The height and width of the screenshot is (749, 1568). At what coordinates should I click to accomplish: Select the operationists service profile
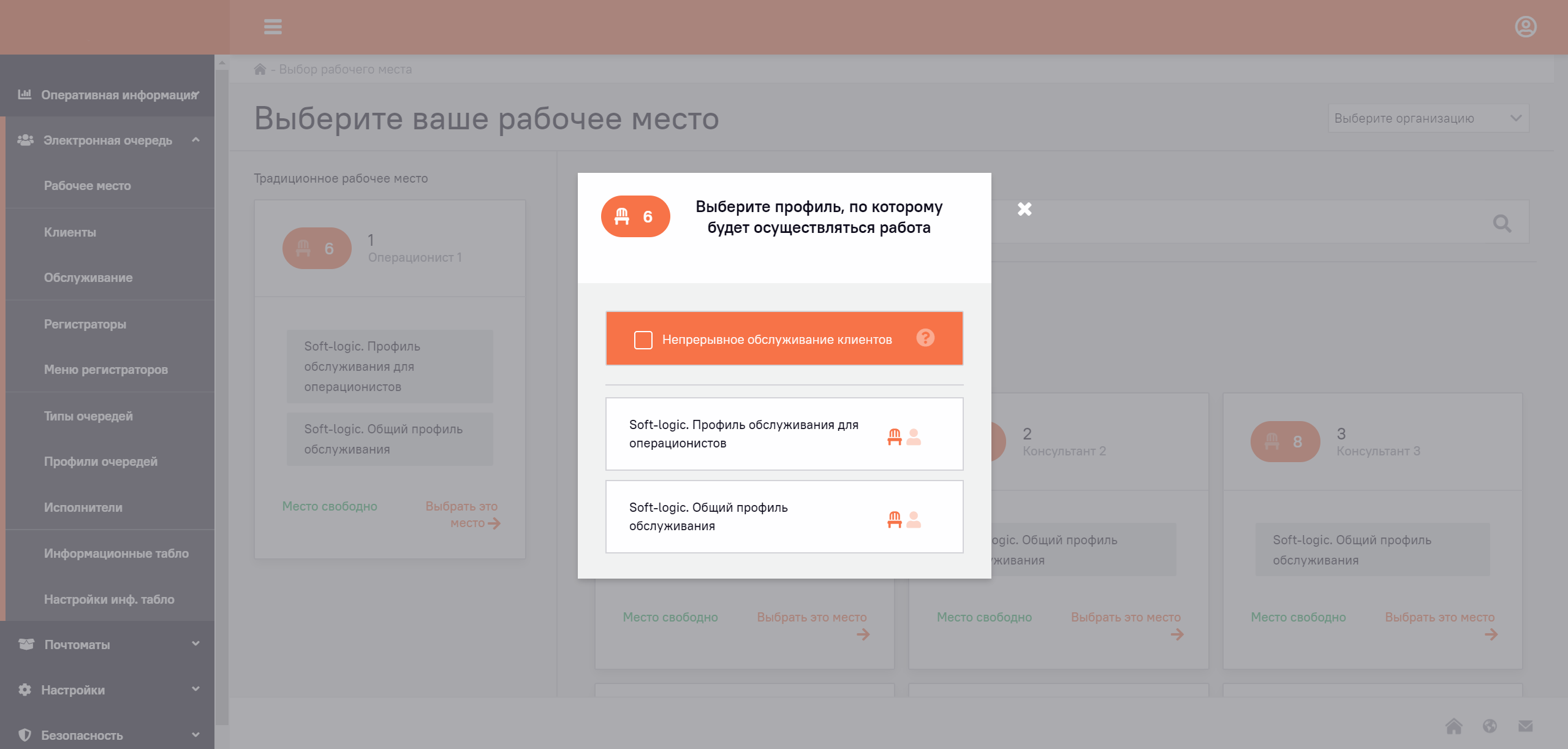pos(784,434)
